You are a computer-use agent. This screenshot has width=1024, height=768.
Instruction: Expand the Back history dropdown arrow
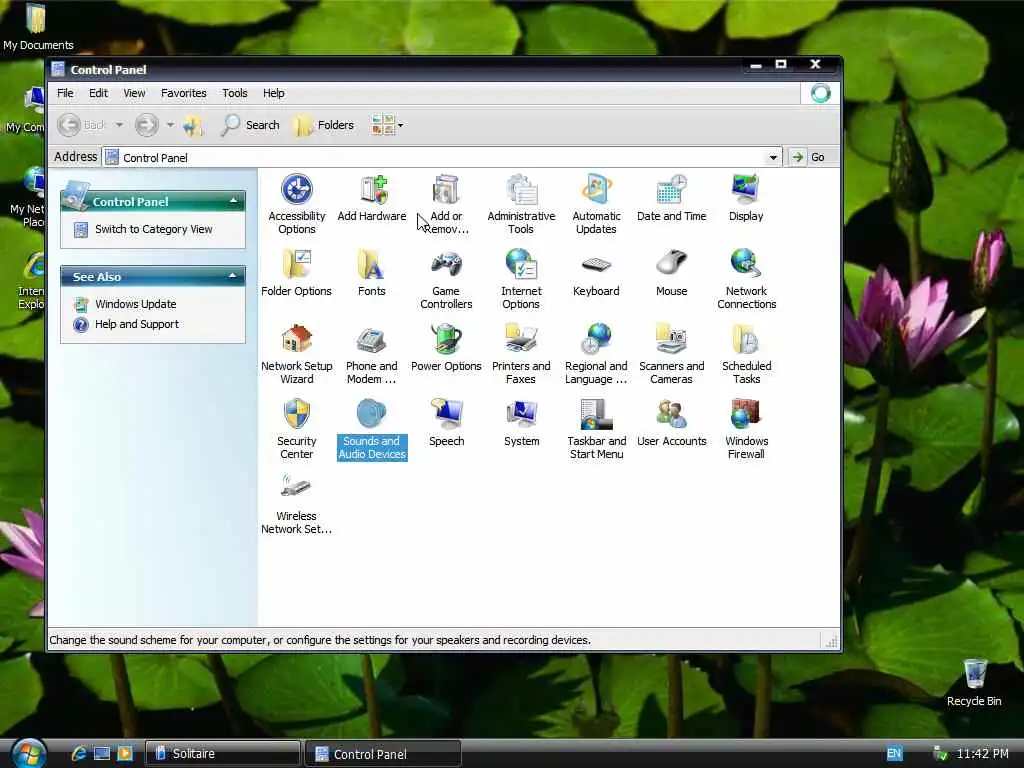pyautogui.click(x=119, y=125)
